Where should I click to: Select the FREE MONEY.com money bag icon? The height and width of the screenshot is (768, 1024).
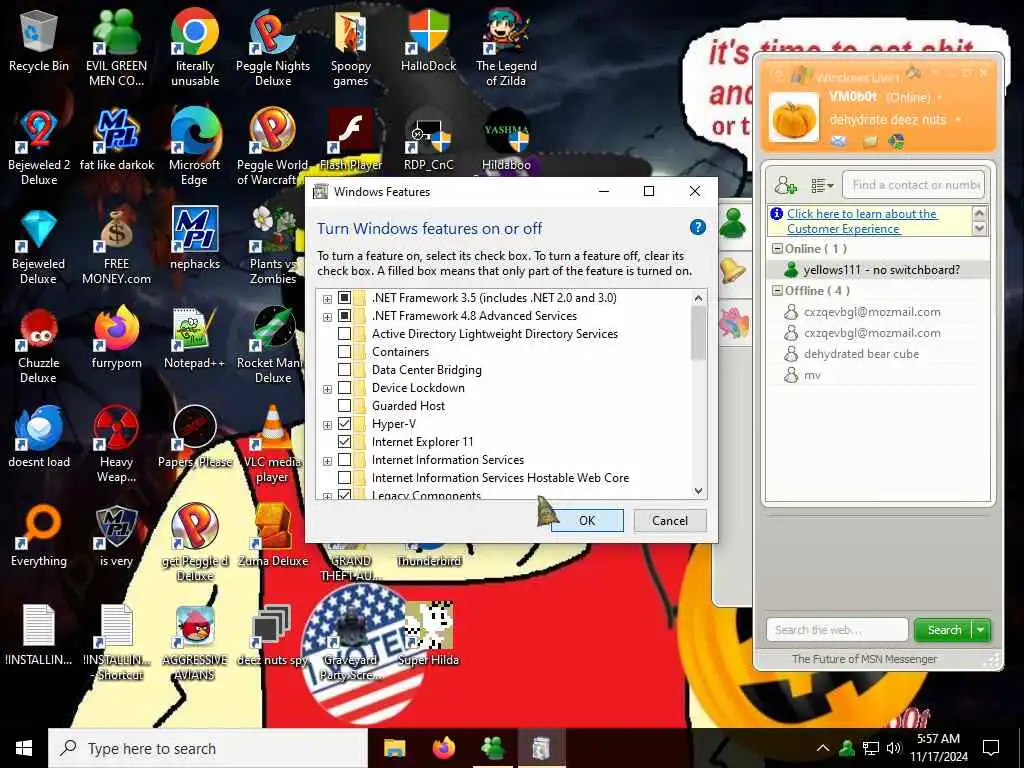(116, 231)
